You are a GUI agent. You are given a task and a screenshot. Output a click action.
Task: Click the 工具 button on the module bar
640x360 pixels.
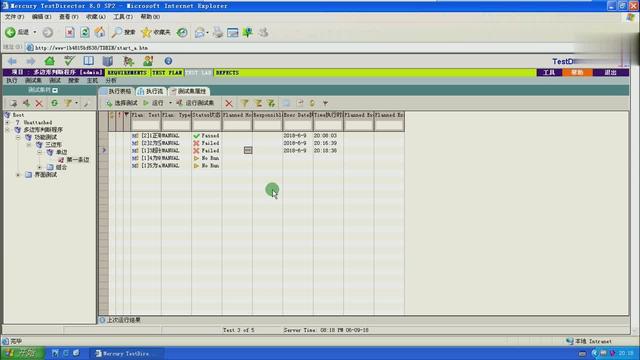pyautogui.click(x=549, y=73)
